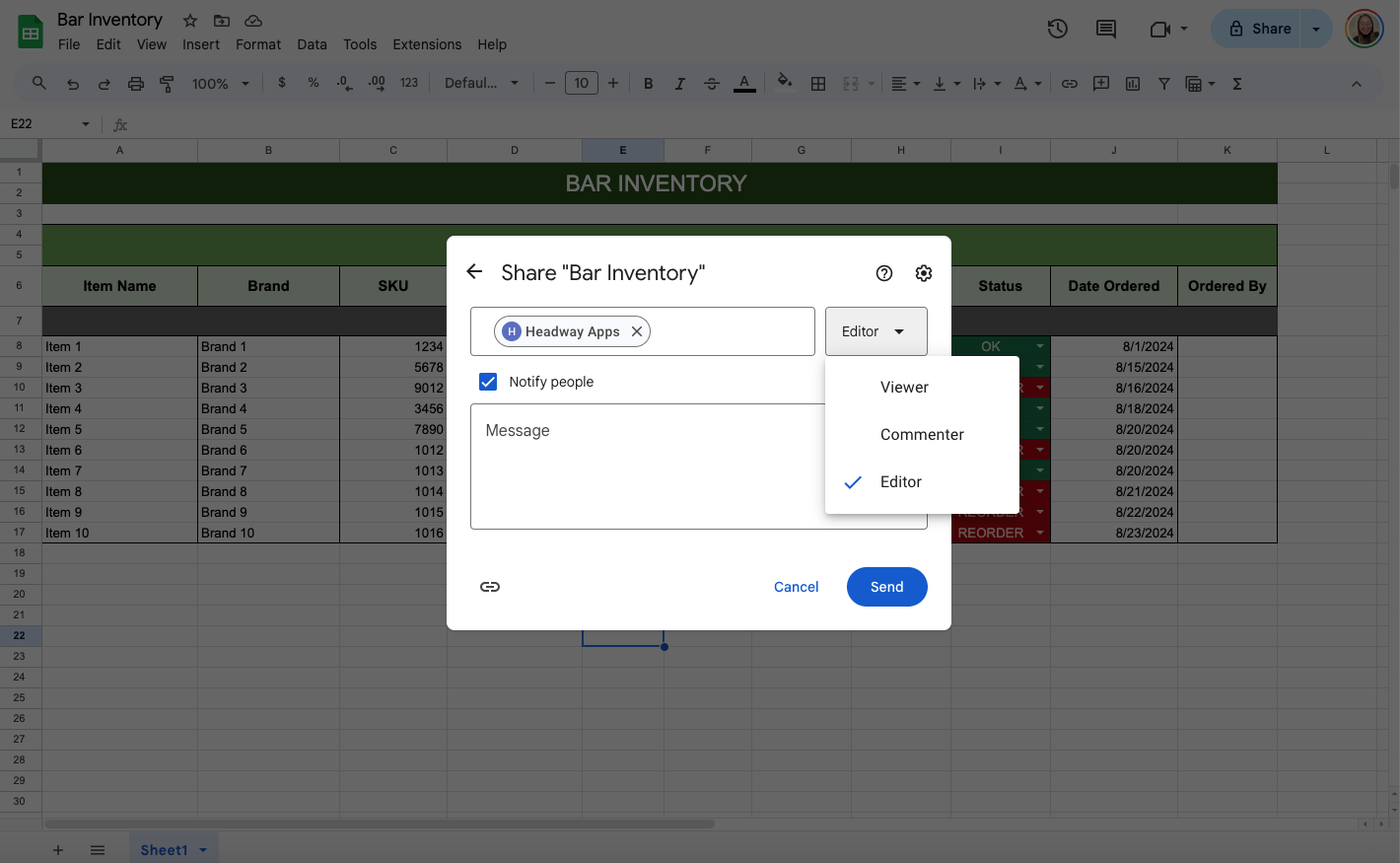Search the menus with magnifier icon
The width and height of the screenshot is (1400, 863).
coord(39,84)
